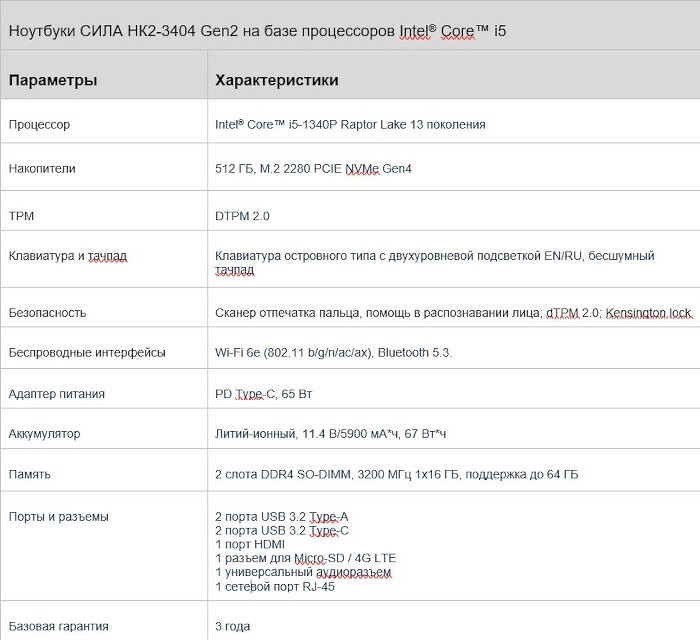Click the "1 порт HDMI" line
The height and width of the screenshot is (640, 700).
(x=250, y=544)
